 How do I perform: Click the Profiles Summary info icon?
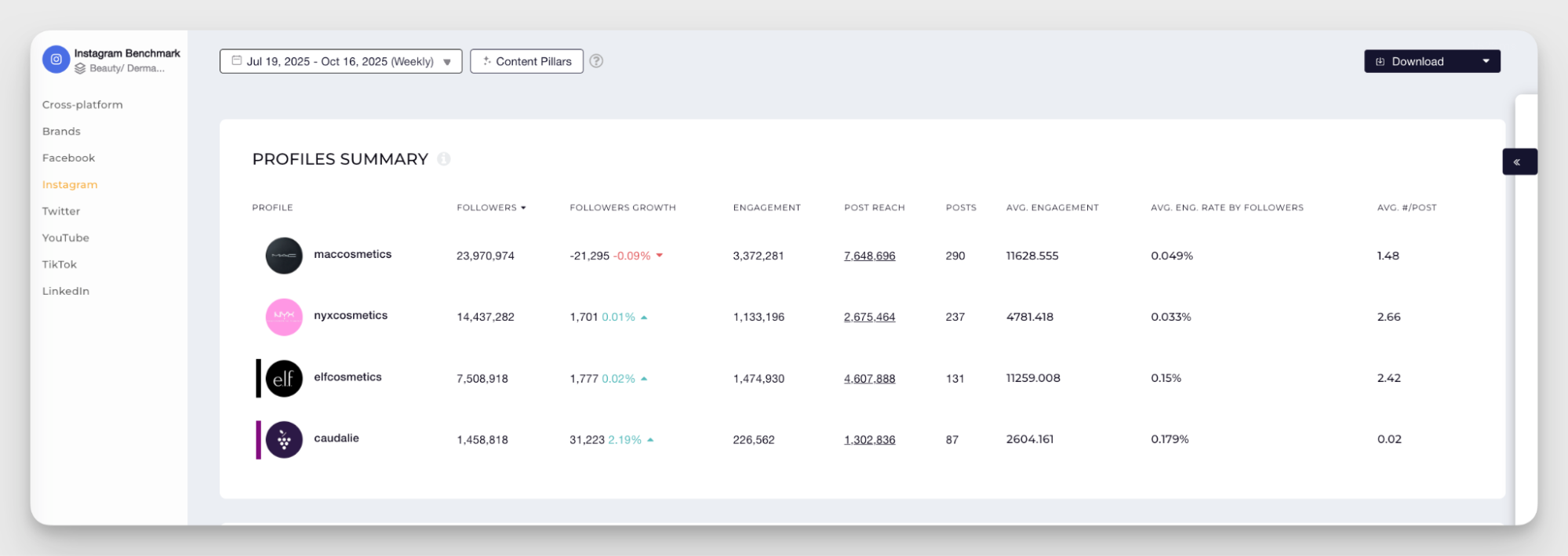click(x=444, y=159)
